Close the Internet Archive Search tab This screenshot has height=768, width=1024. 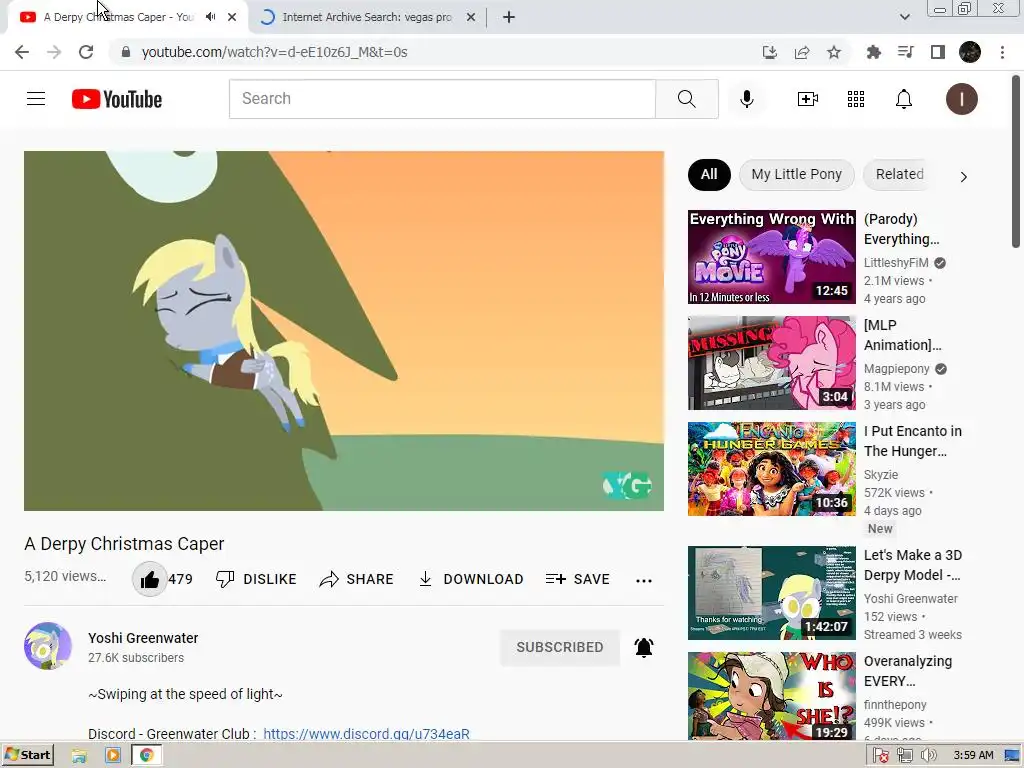tap(470, 18)
